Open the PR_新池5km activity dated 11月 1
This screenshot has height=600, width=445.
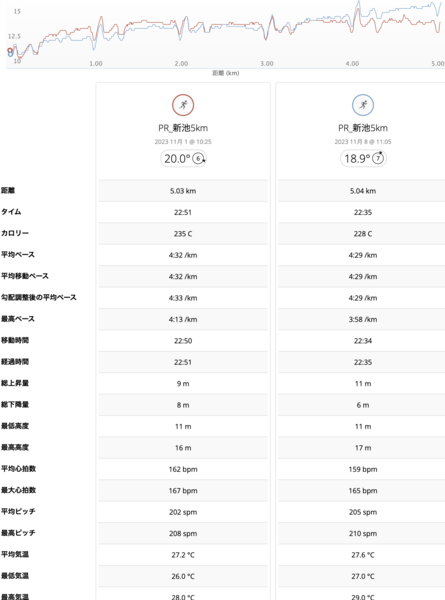(183, 128)
